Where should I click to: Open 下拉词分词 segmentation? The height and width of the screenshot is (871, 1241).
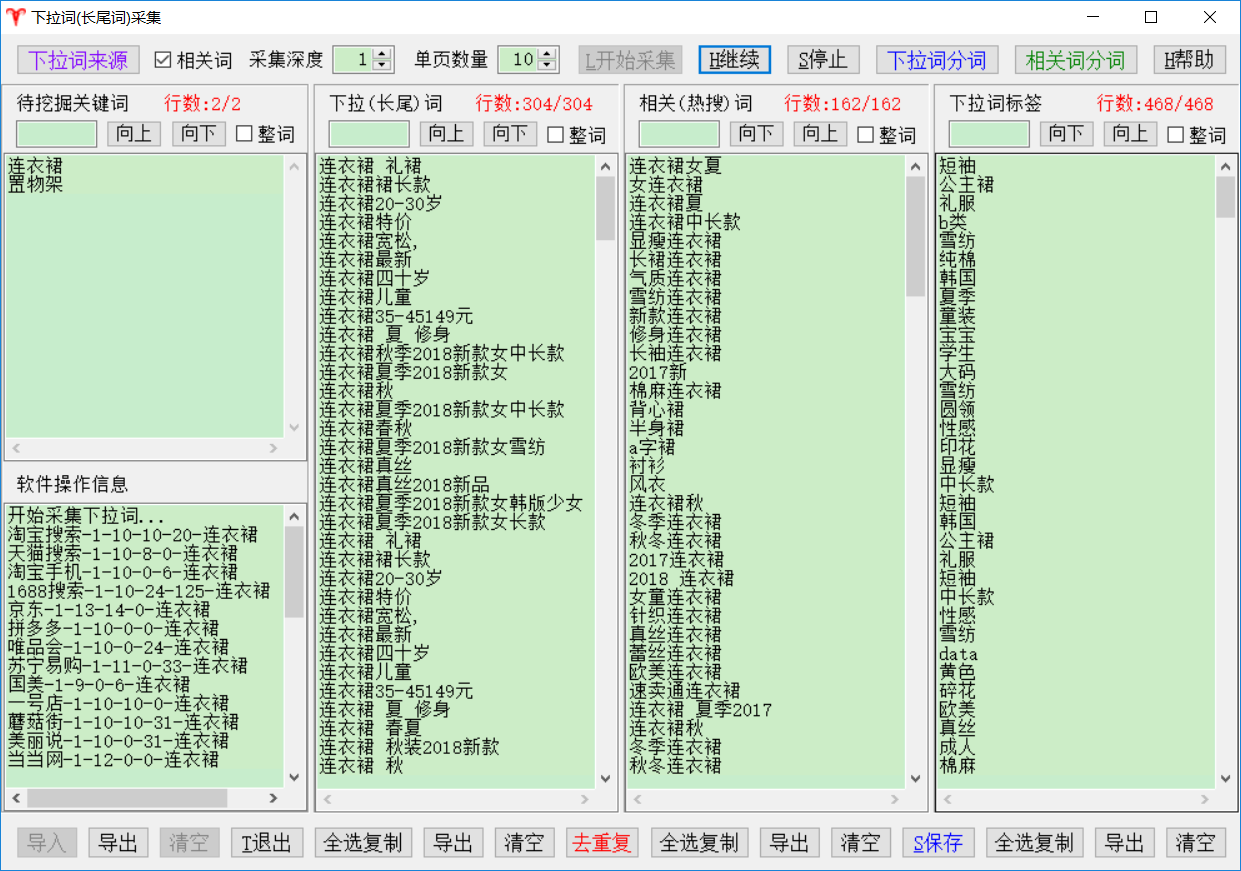point(937,60)
